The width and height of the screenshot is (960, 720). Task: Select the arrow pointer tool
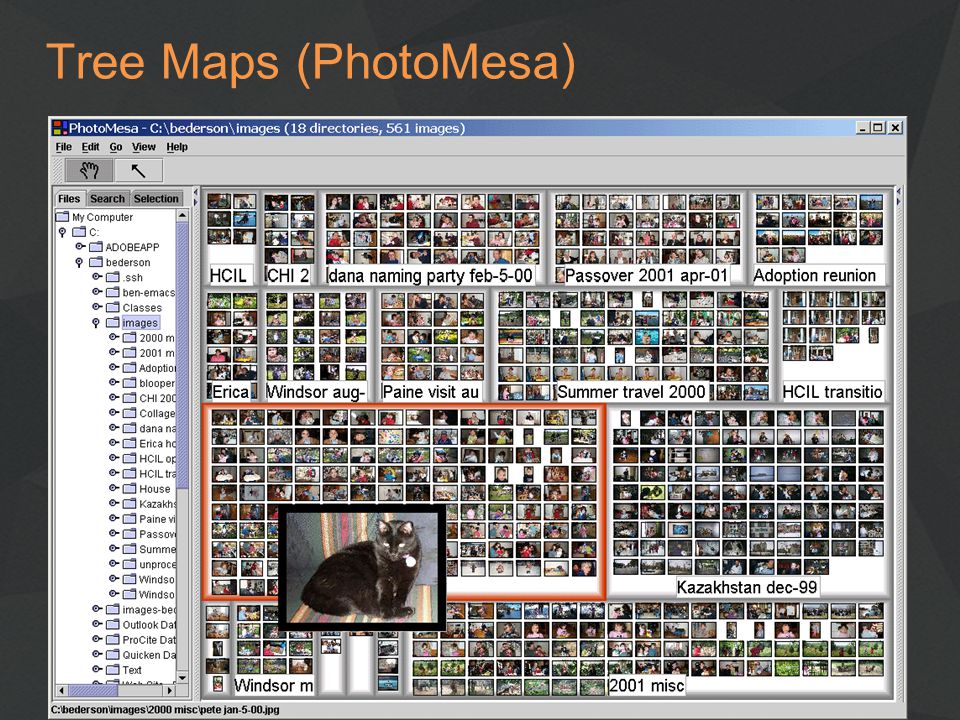(x=138, y=170)
